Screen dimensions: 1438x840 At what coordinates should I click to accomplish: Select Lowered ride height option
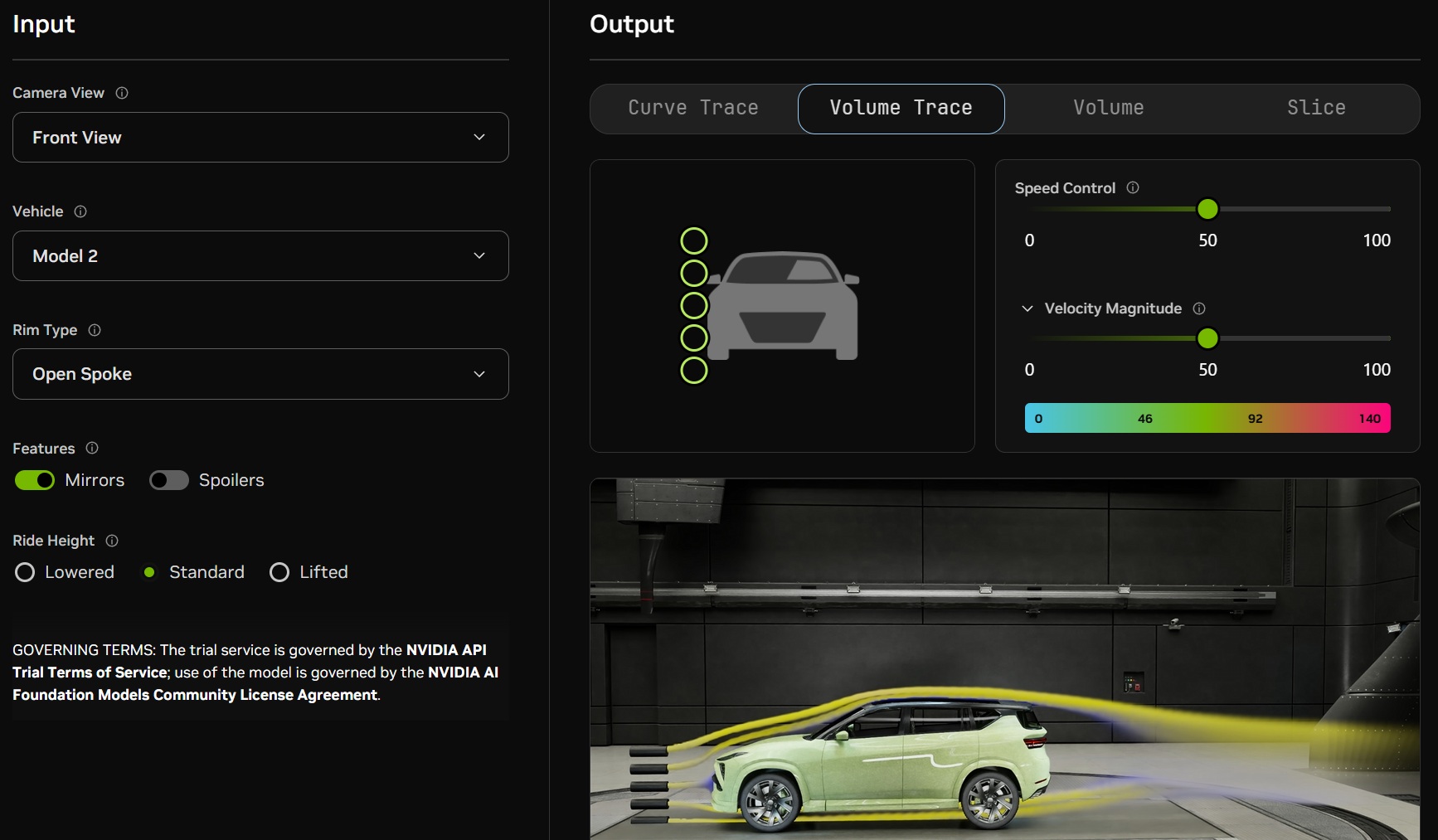pos(25,572)
